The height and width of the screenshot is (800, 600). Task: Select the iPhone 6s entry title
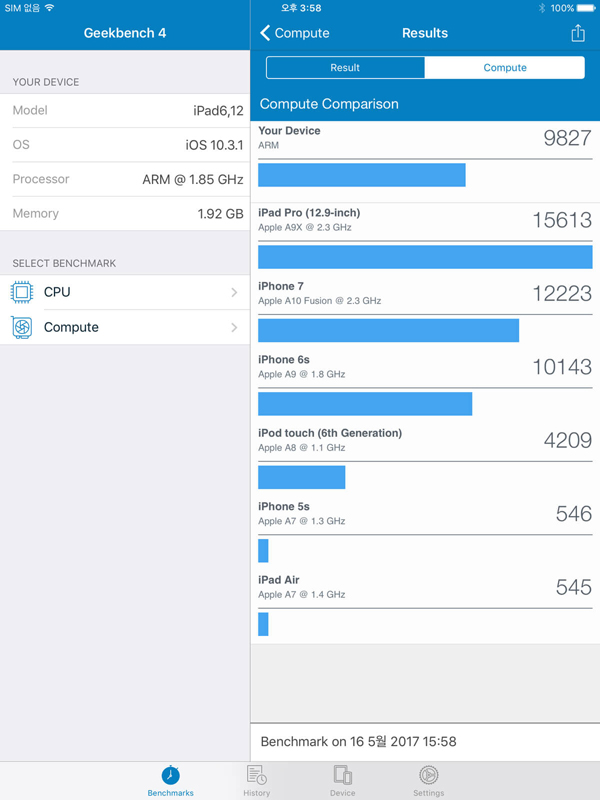click(284, 360)
